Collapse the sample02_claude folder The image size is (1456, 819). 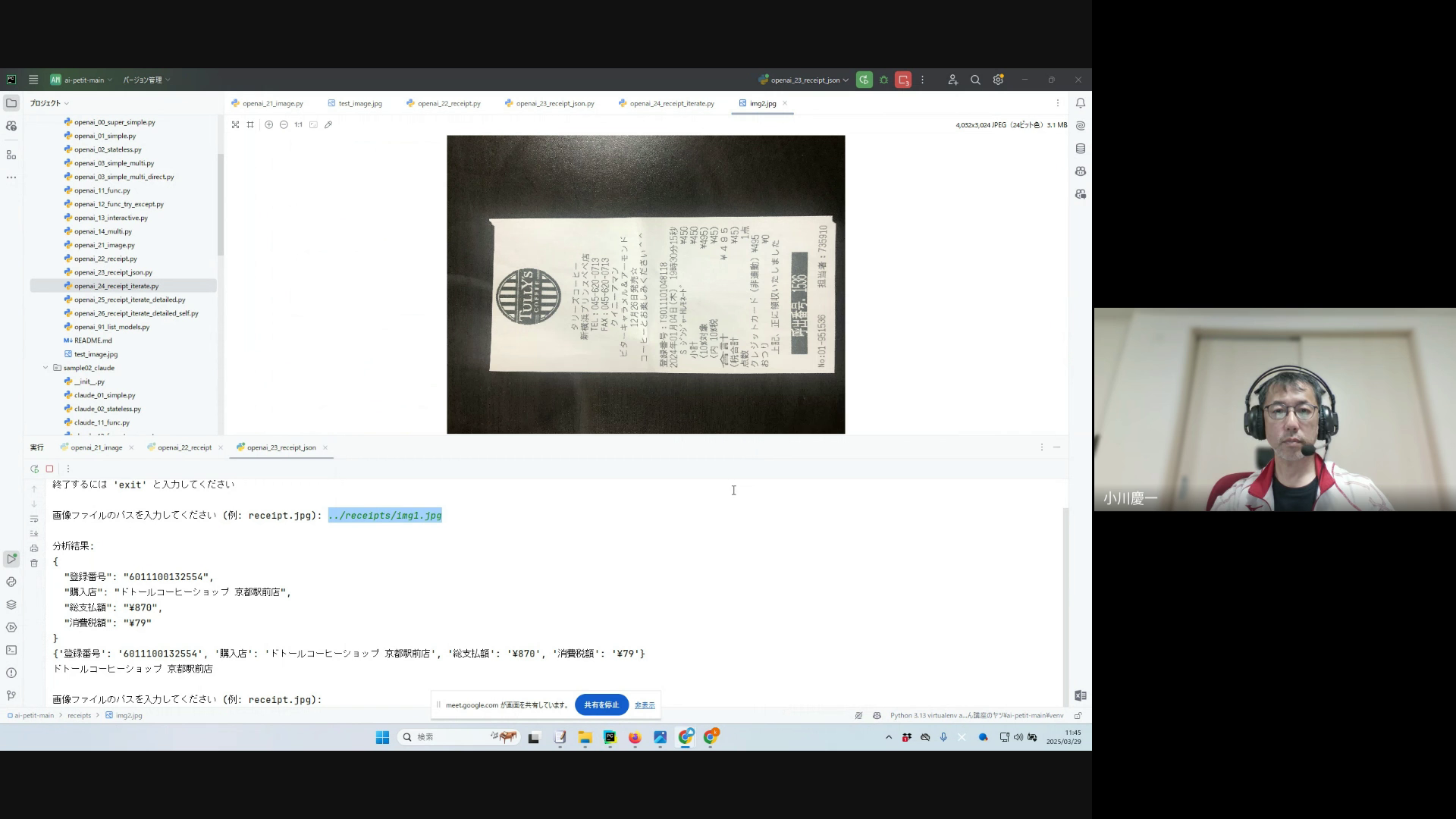pyautogui.click(x=45, y=368)
